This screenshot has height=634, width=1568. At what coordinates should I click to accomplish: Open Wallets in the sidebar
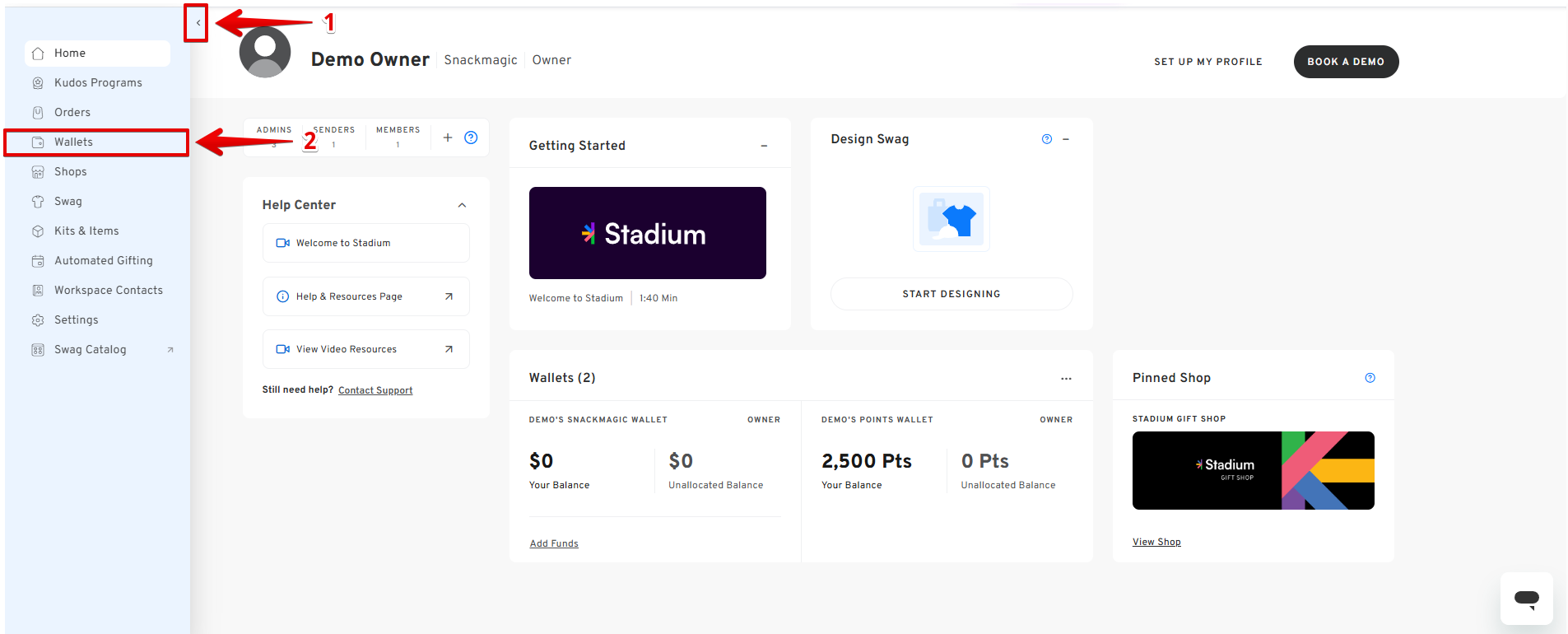click(73, 142)
